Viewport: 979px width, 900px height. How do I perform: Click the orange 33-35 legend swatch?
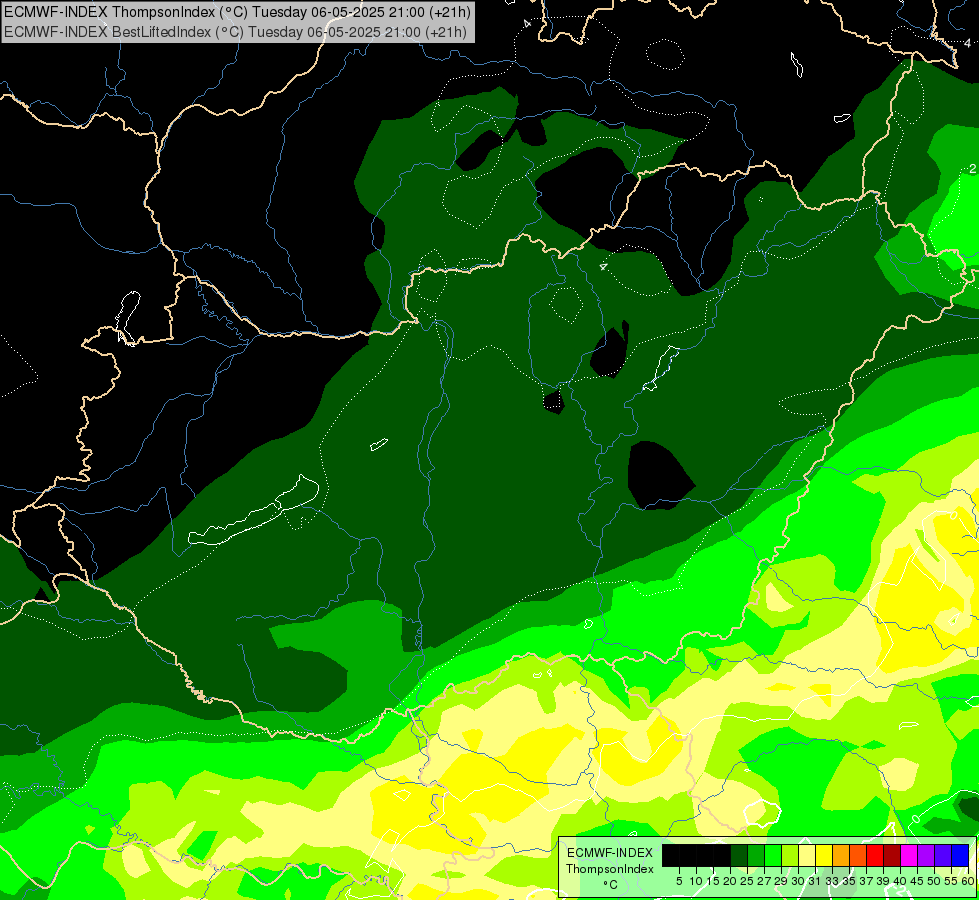841,855
